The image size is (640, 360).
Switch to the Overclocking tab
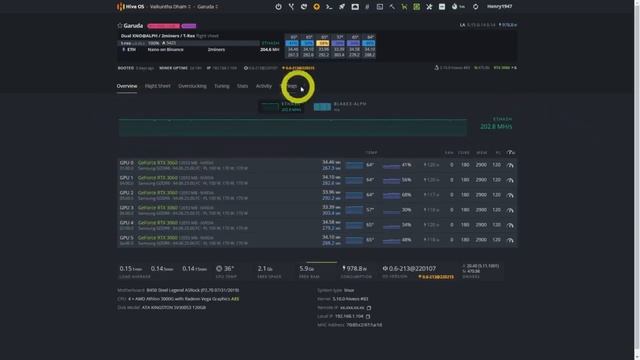point(192,86)
